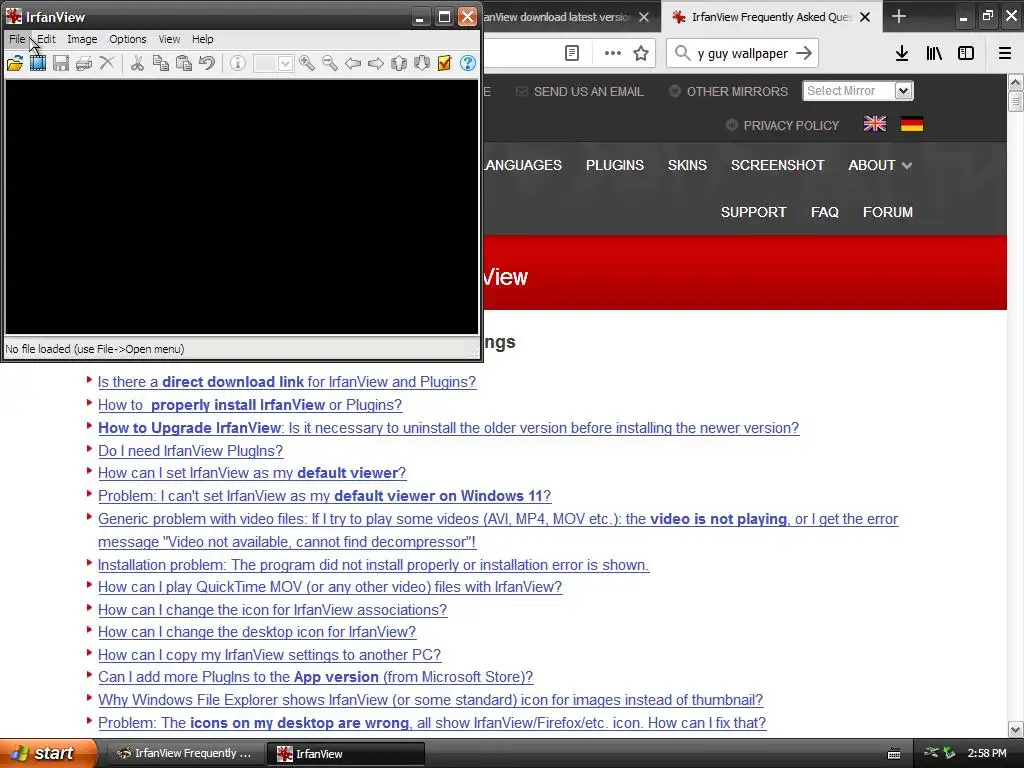This screenshot has height=768, width=1024.
Task: Click the Save floppy disk icon
Action: coord(61,63)
